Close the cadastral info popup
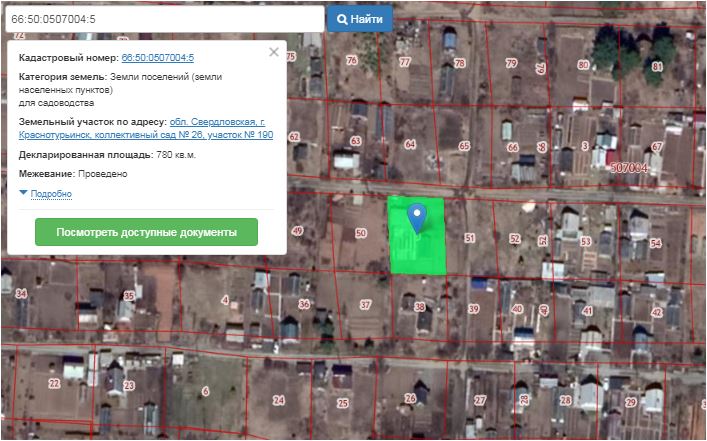This screenshot has width=707, height=441. (274, 52)
